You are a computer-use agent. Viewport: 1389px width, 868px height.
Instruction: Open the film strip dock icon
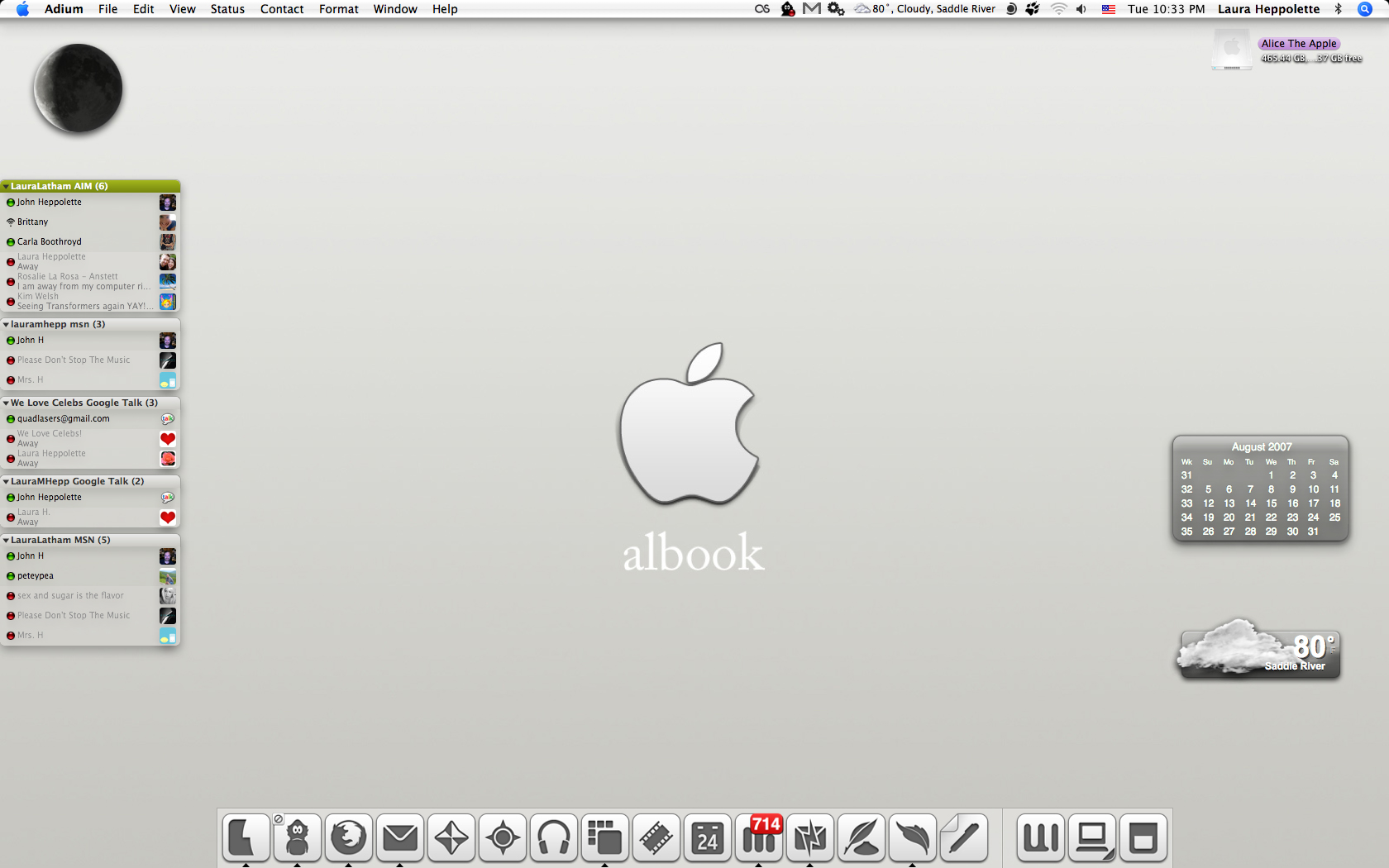tap(656, 838)
